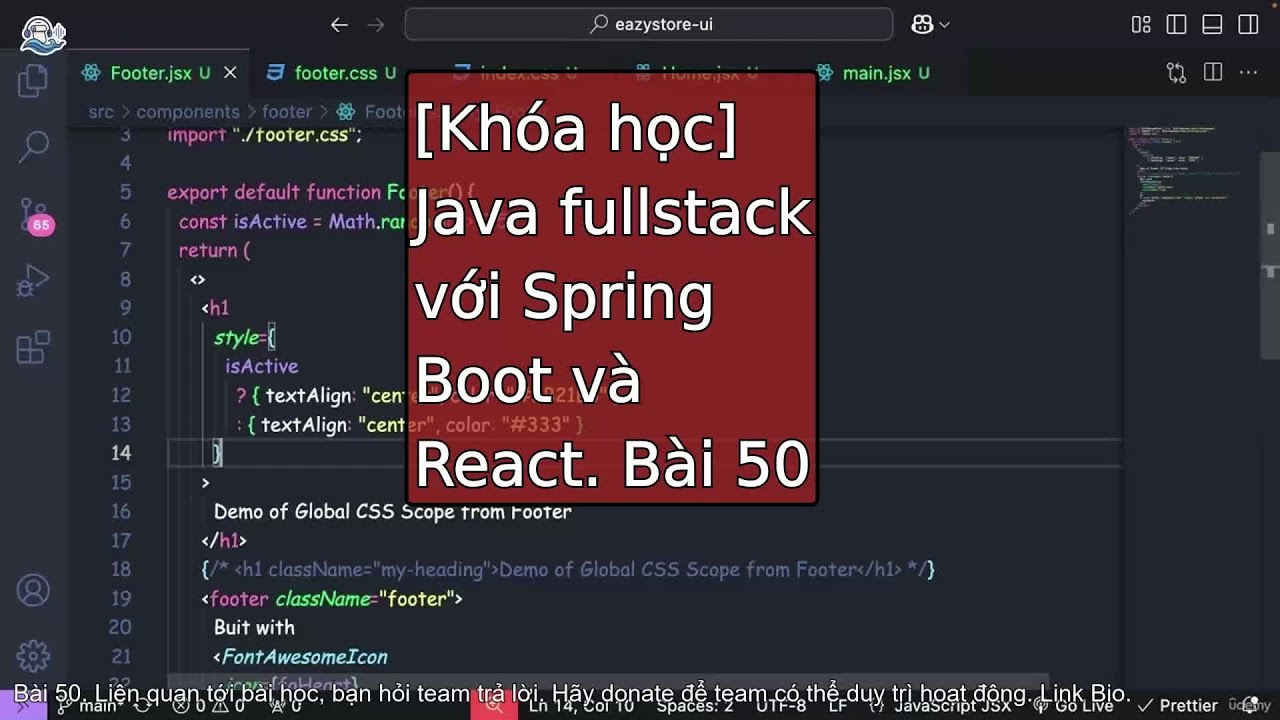Screen dimensions: 1280x720
Task: Click Ln 14, Col 10 status entry
Action: click(582, 706)
